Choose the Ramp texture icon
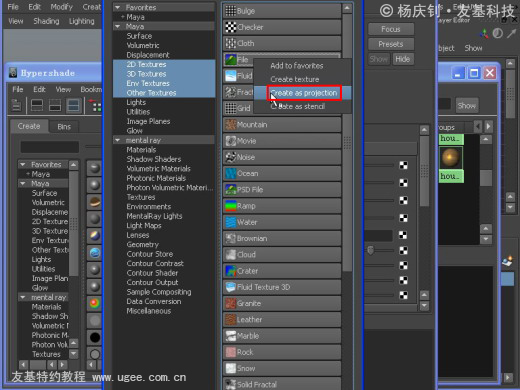The image size is (520, 390). 231,206
